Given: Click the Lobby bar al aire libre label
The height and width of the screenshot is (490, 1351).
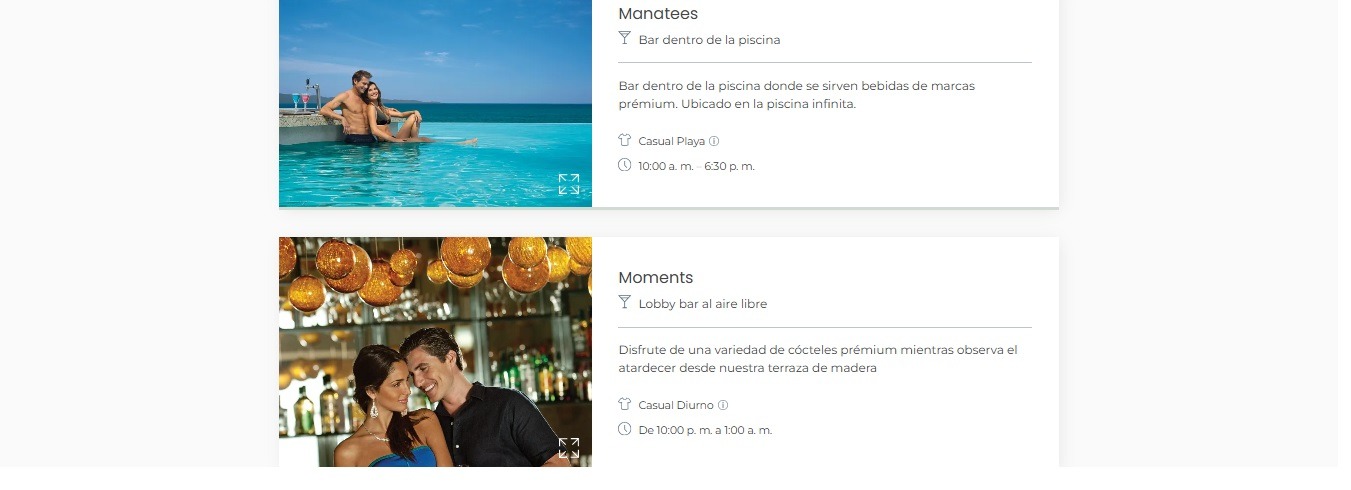Looking at the screenshot, I should [703, 304].
